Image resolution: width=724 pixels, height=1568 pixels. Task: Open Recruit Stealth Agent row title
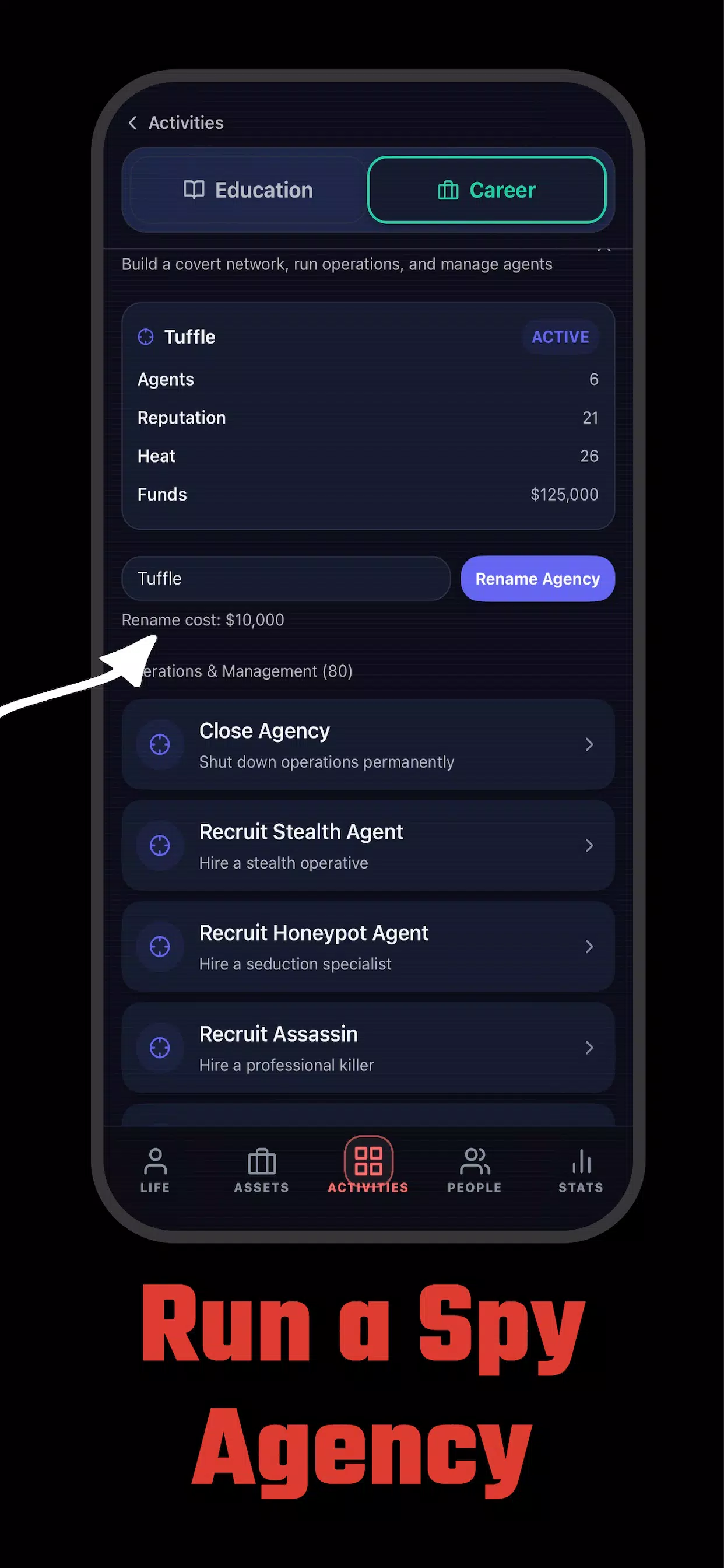pyautogui.click(x=301, y=831)
